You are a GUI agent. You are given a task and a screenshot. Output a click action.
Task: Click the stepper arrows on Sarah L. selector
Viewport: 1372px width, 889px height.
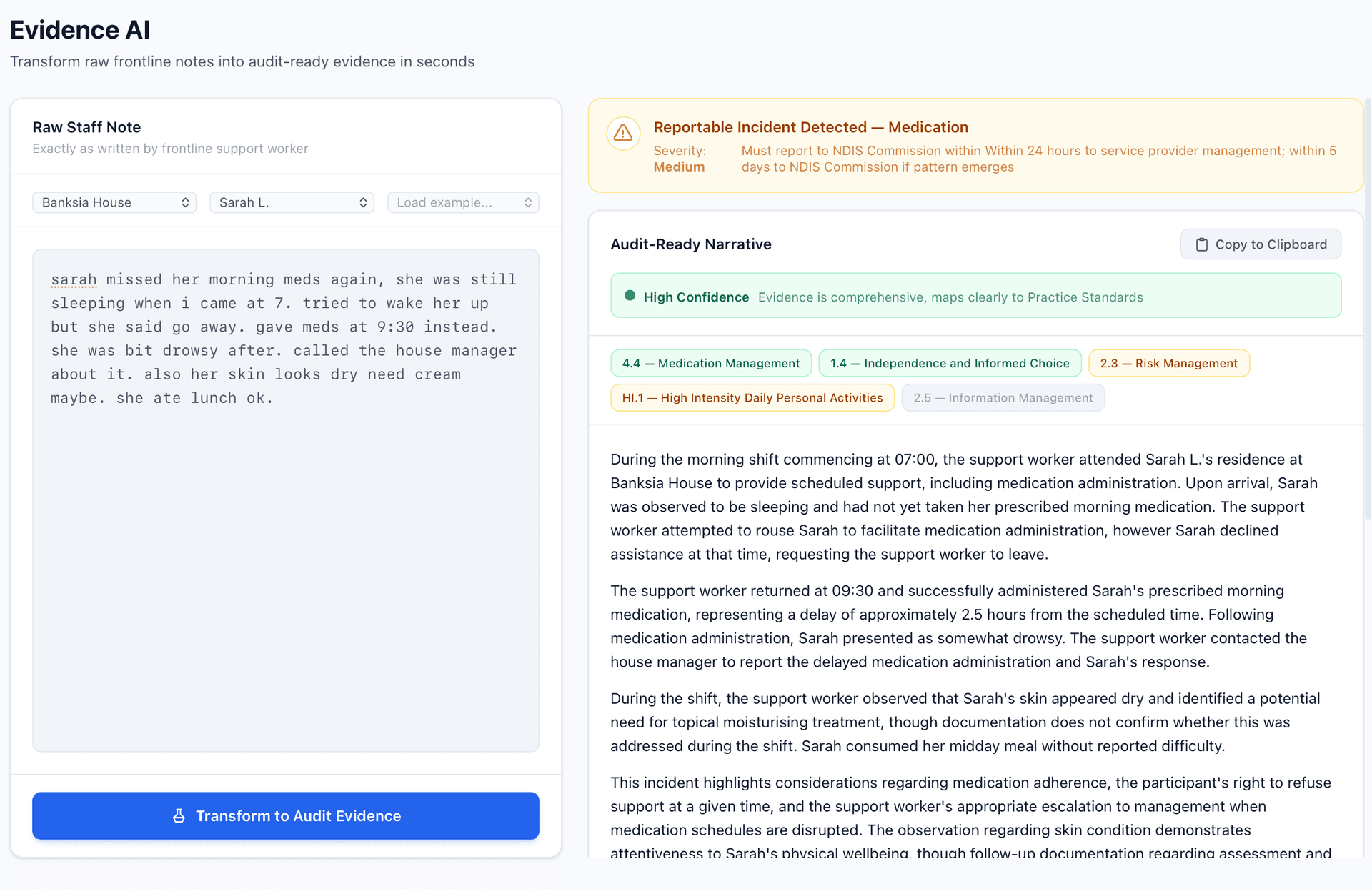(363, 202)
